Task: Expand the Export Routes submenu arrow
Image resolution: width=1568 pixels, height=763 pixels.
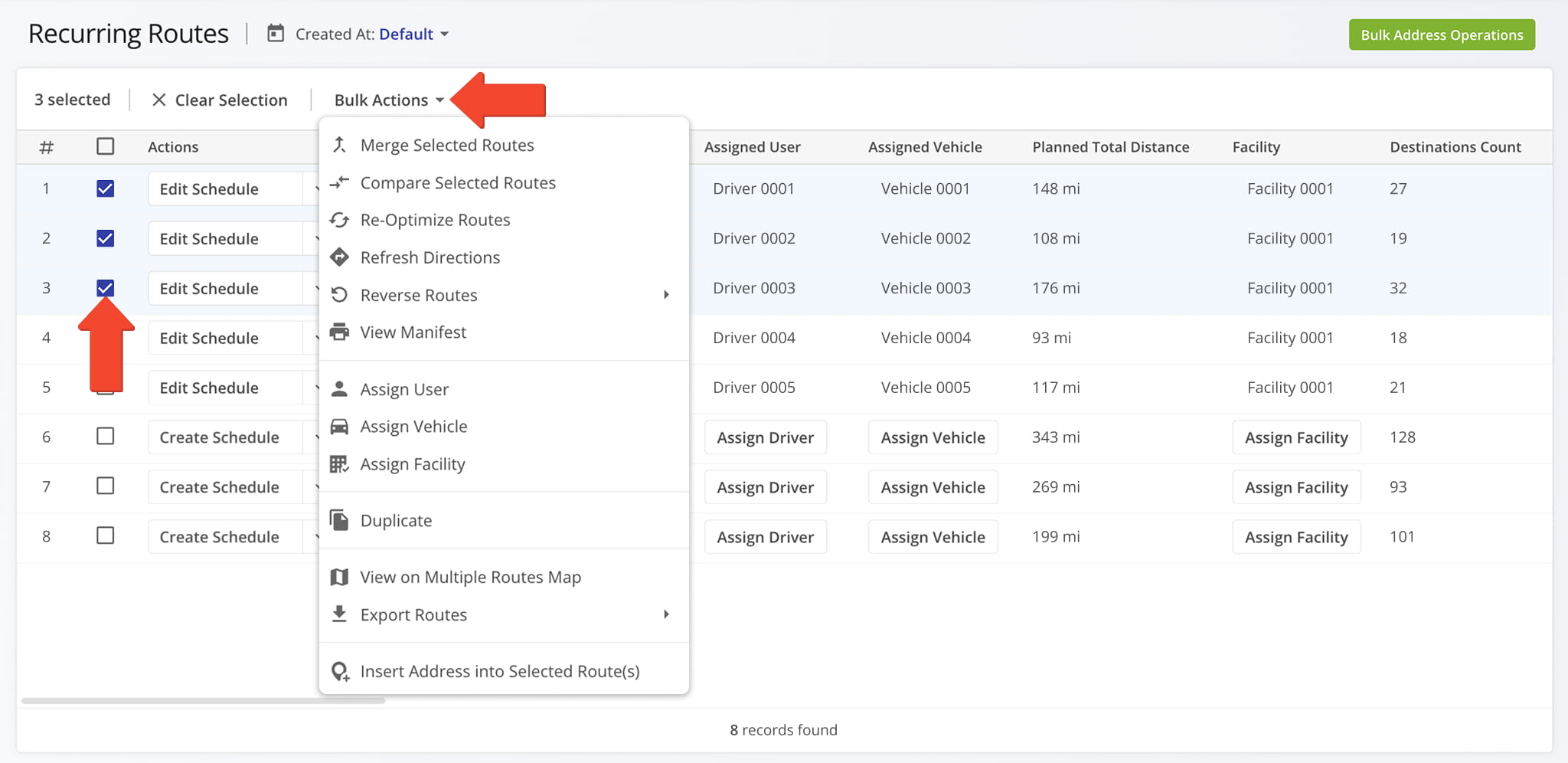Action: pyautogui.click(x=666, y=614)
